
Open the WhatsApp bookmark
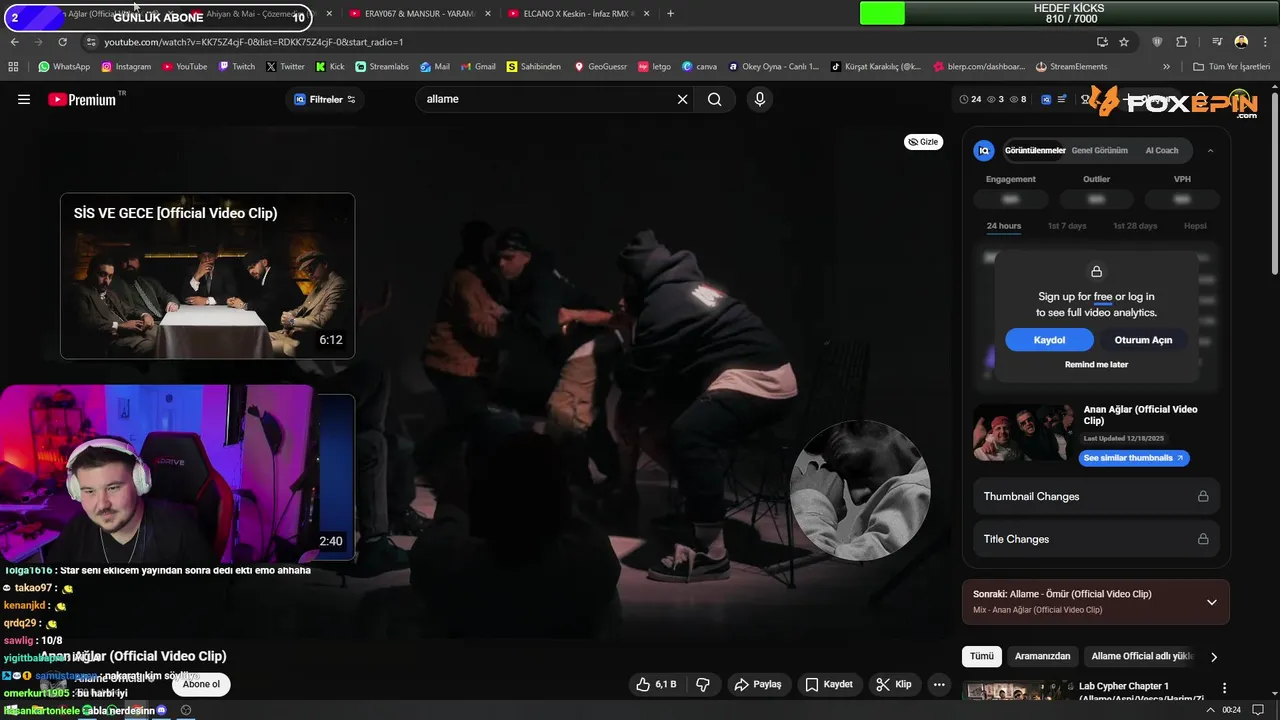click(x=64, y=67)
